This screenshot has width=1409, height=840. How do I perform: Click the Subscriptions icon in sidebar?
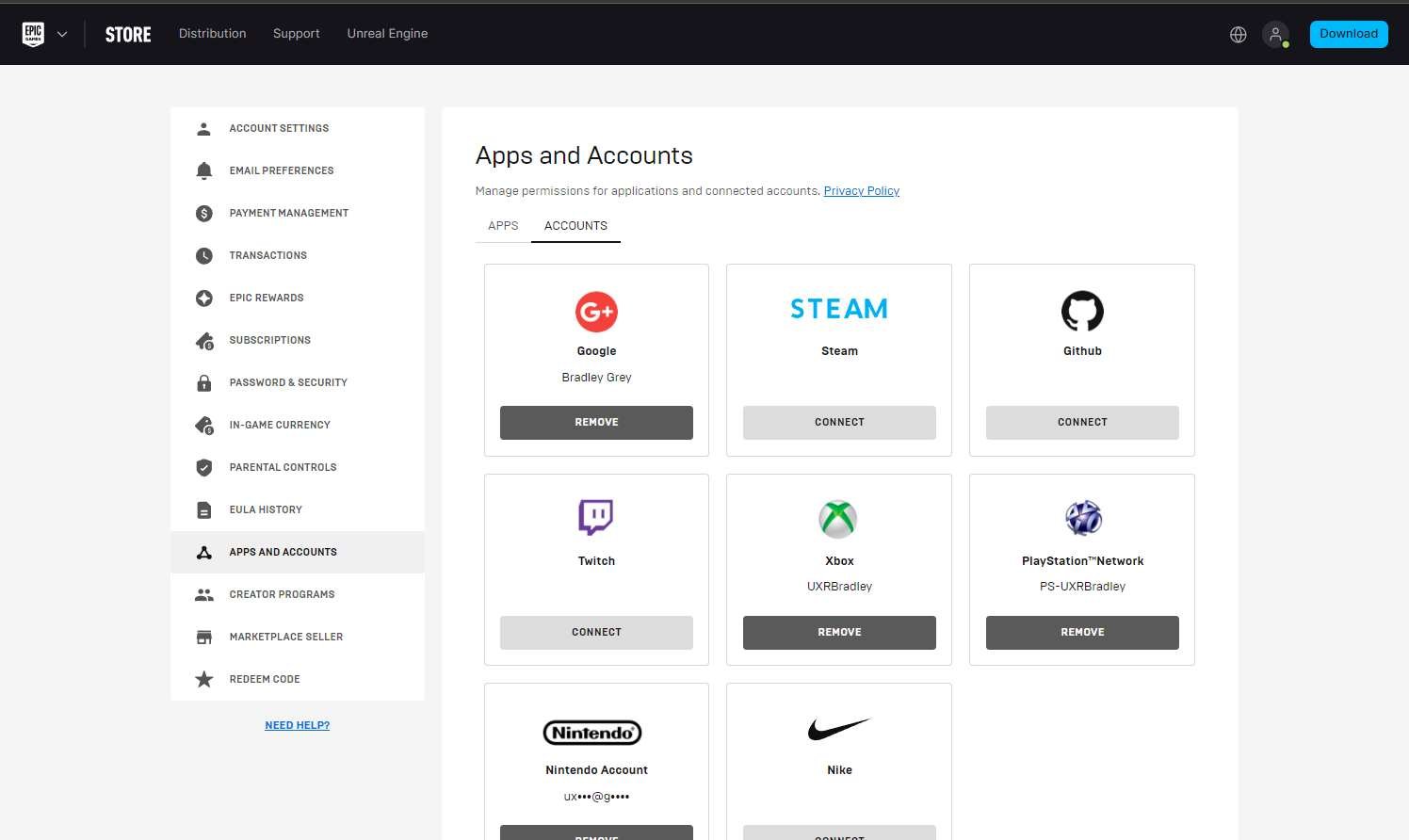(203, 340)
